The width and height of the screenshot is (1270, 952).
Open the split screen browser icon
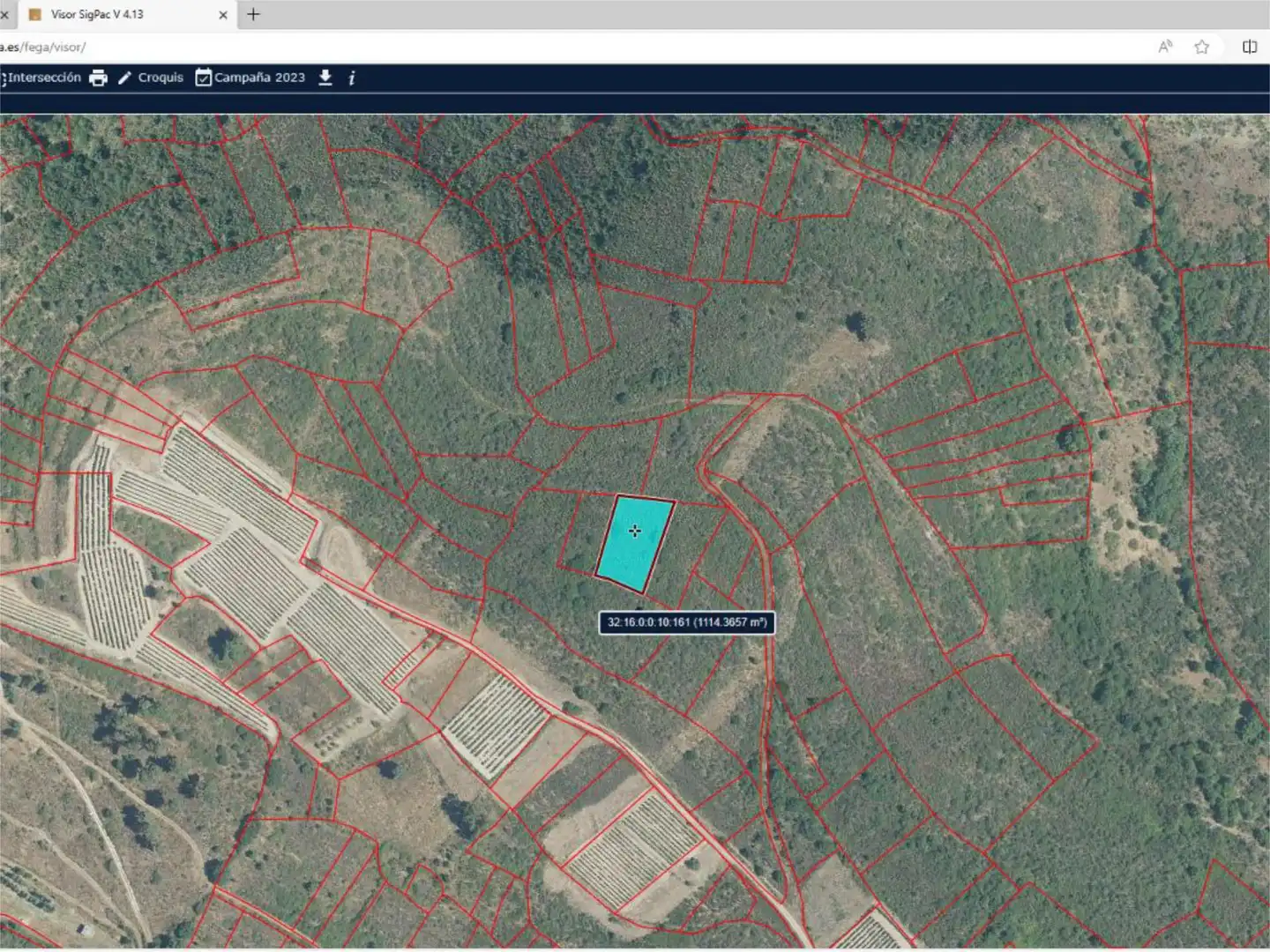point(1250,47)
